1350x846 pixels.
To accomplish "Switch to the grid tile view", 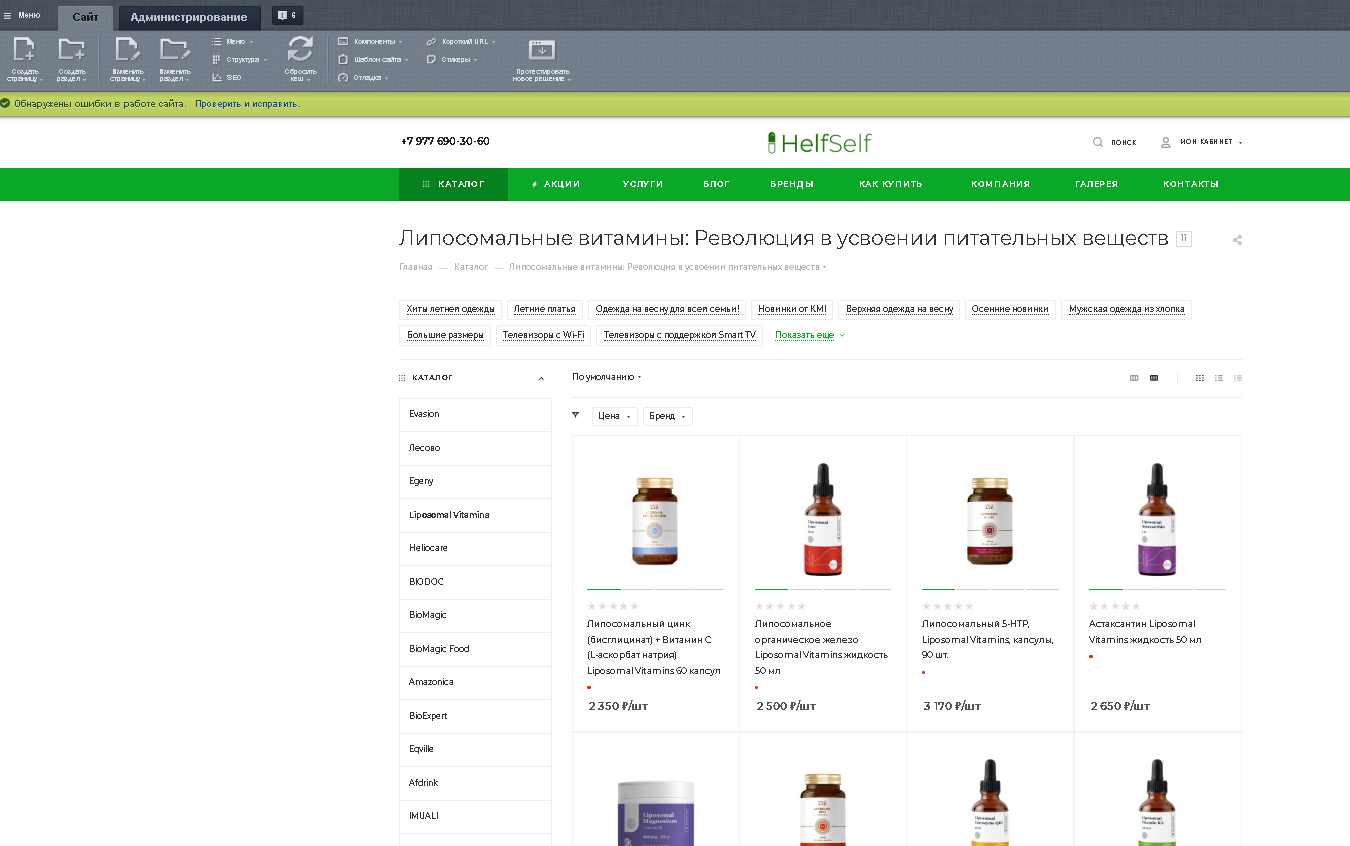I will tap(1200, 378).
